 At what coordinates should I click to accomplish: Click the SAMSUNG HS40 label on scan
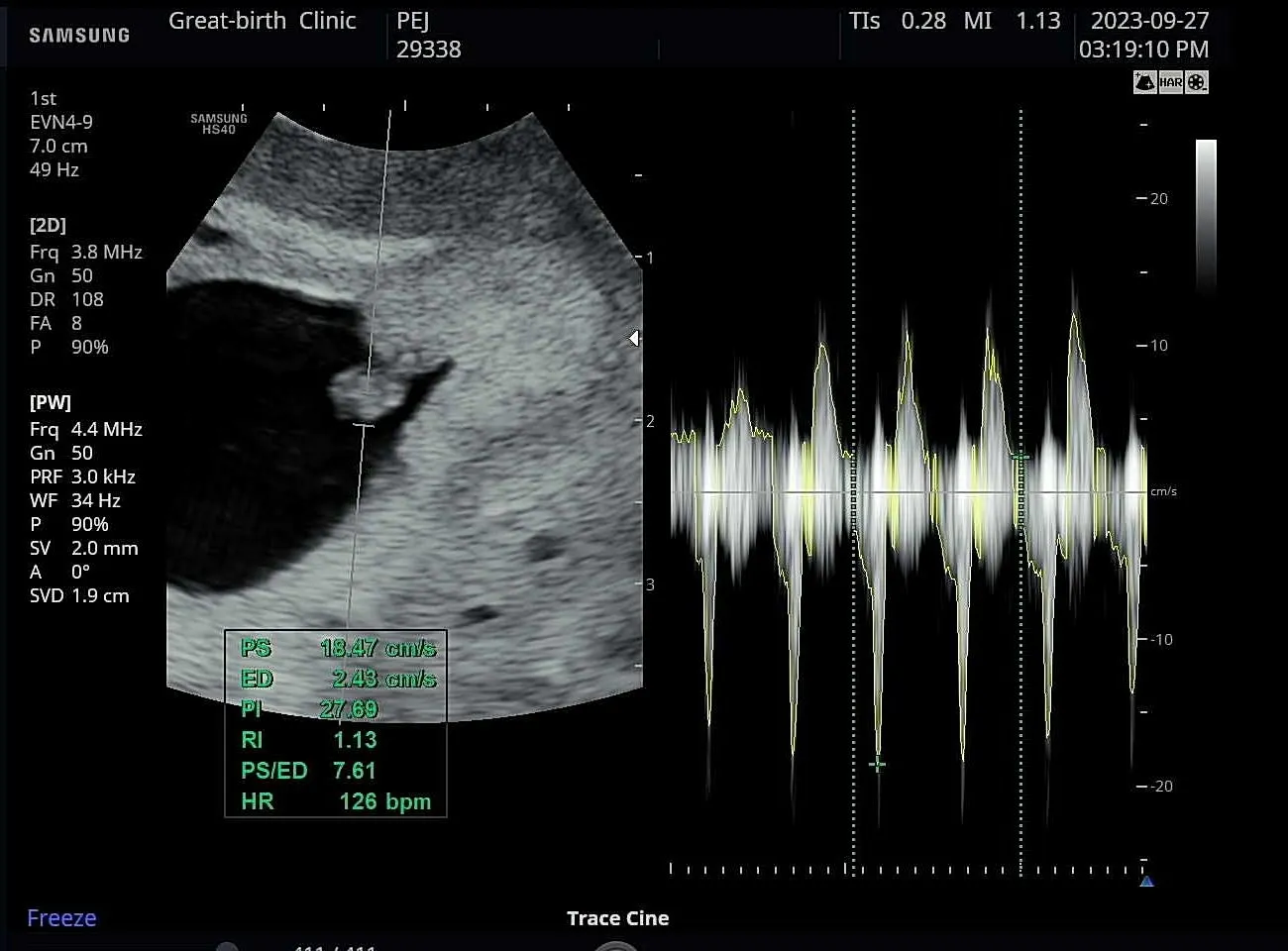(219, 124)
